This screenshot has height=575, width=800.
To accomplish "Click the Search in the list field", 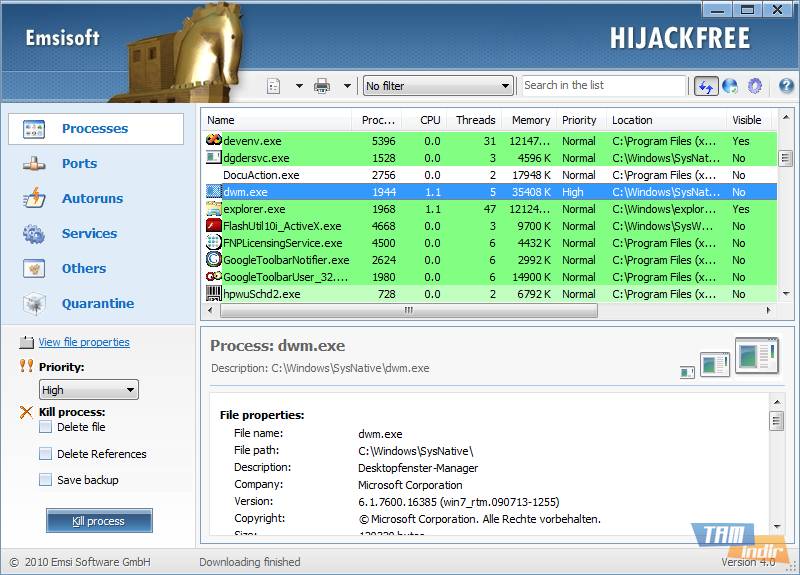I will (603, 86).
